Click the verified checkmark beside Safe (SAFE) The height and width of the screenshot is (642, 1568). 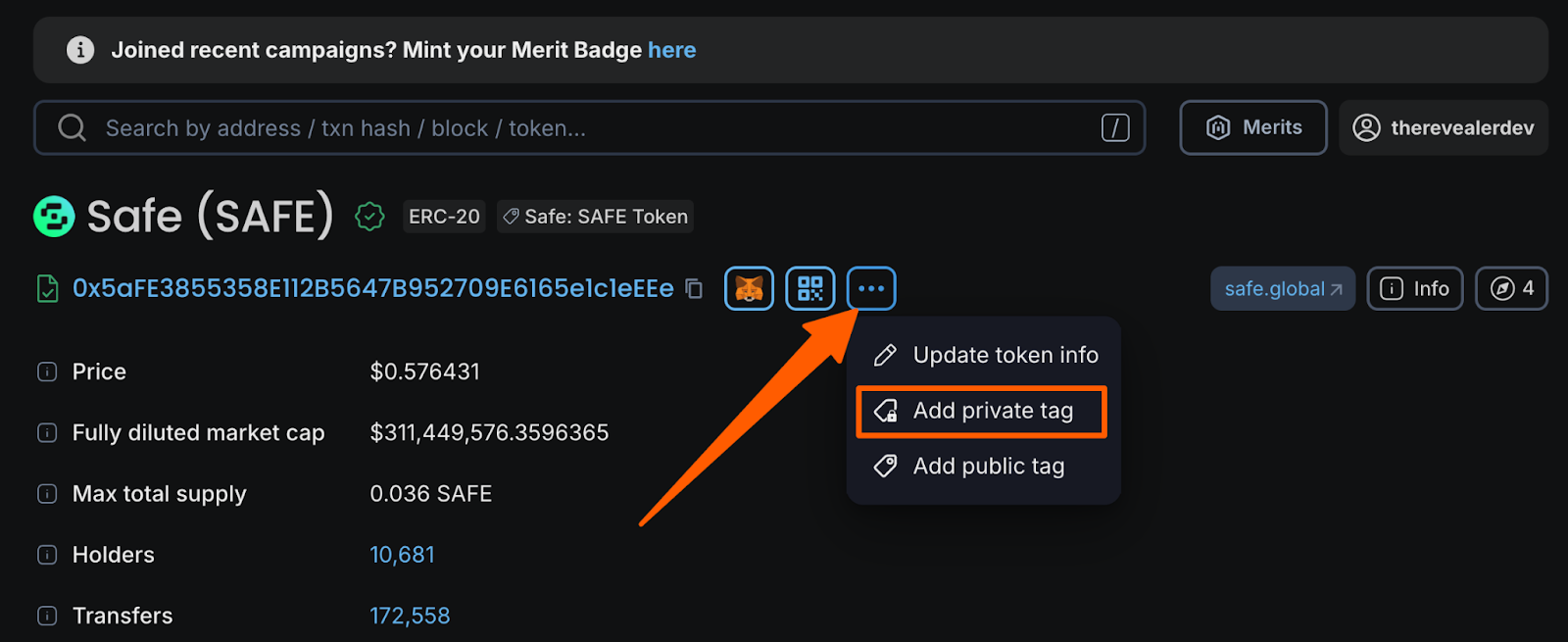pos(369,216)
